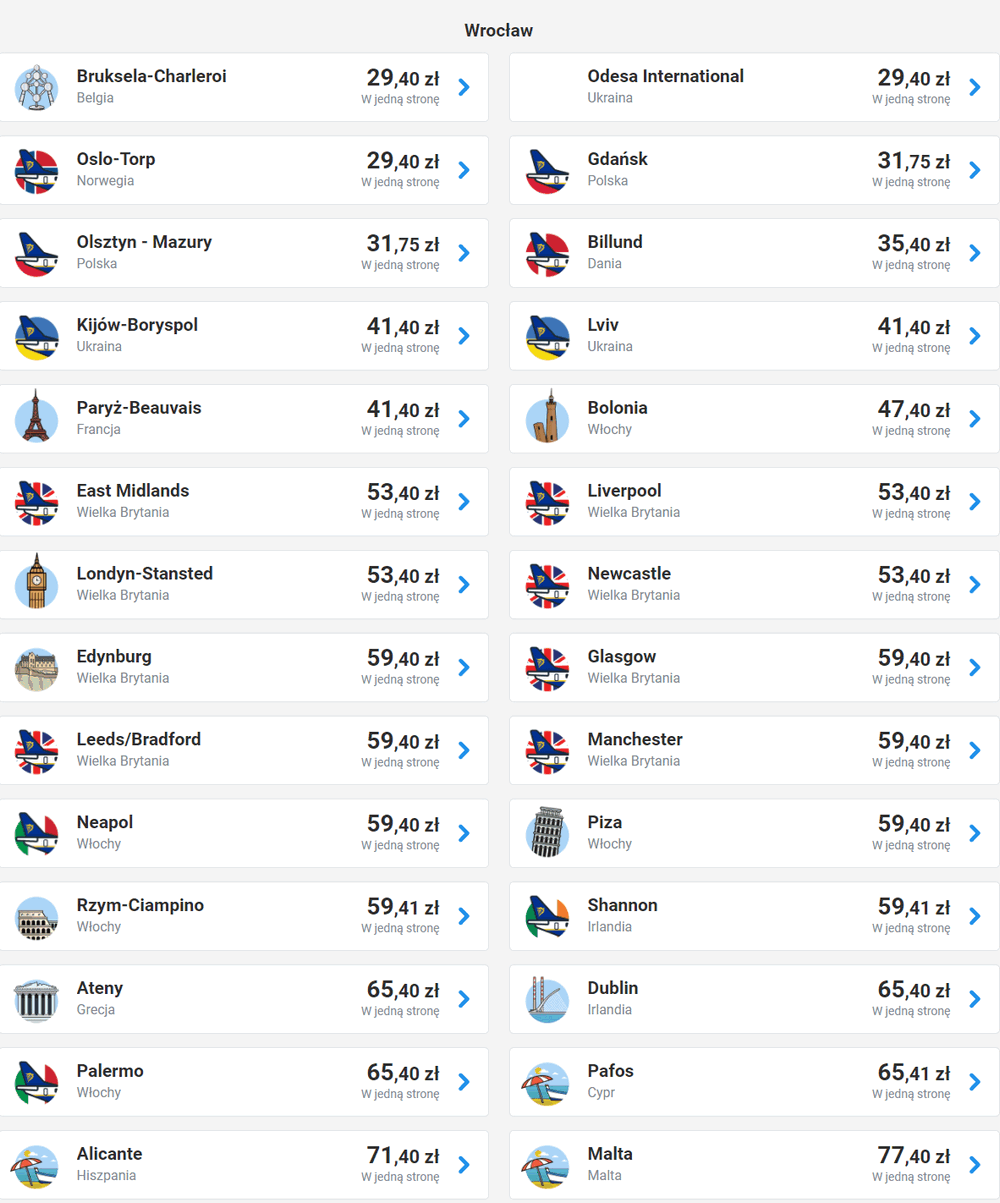Click the Malta row's blue chevron
1000x1203 pixels.
975,1164
